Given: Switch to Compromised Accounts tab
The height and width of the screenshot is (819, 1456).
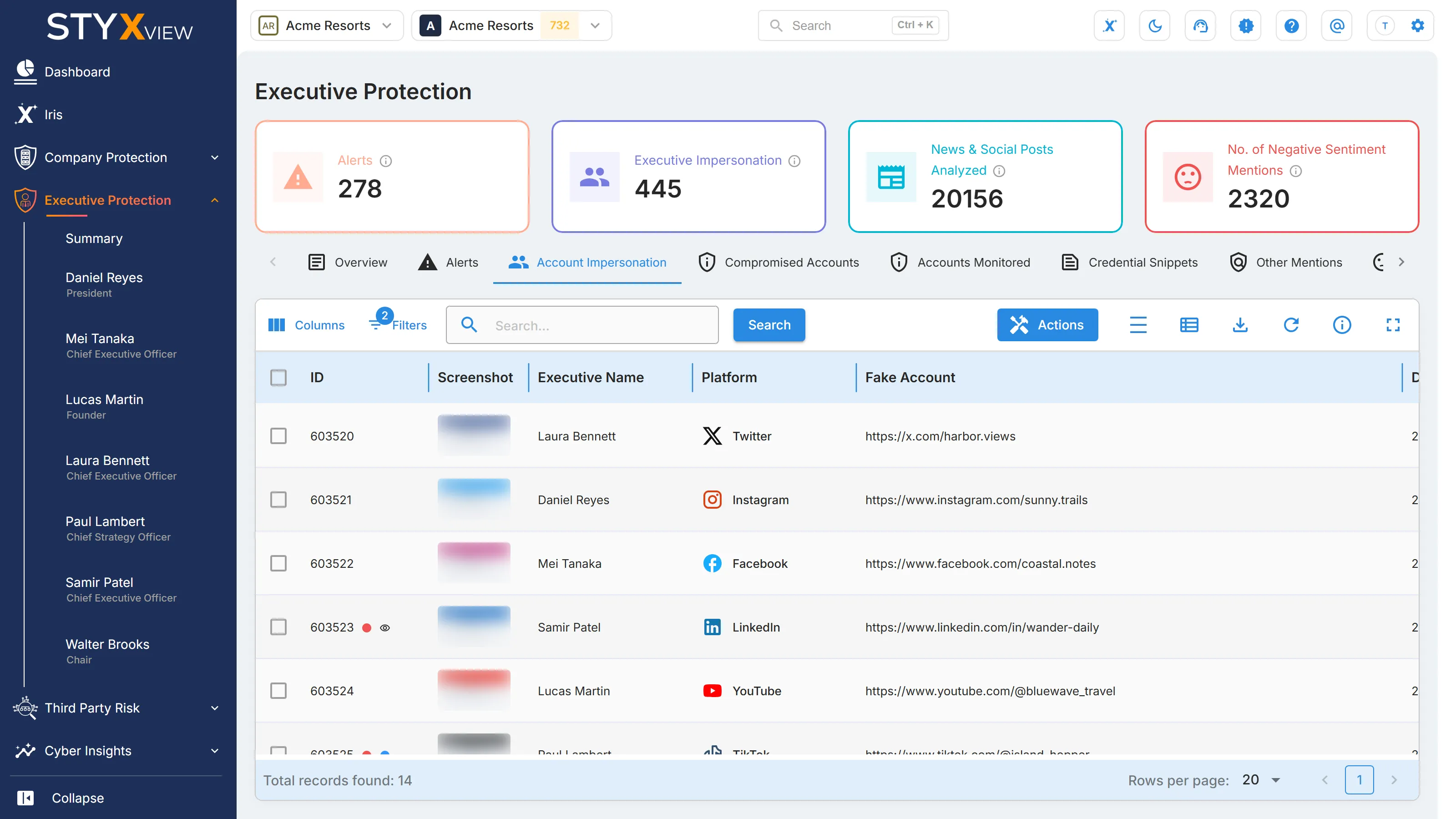Looking at the screenshot, I should tap(779, 262).
